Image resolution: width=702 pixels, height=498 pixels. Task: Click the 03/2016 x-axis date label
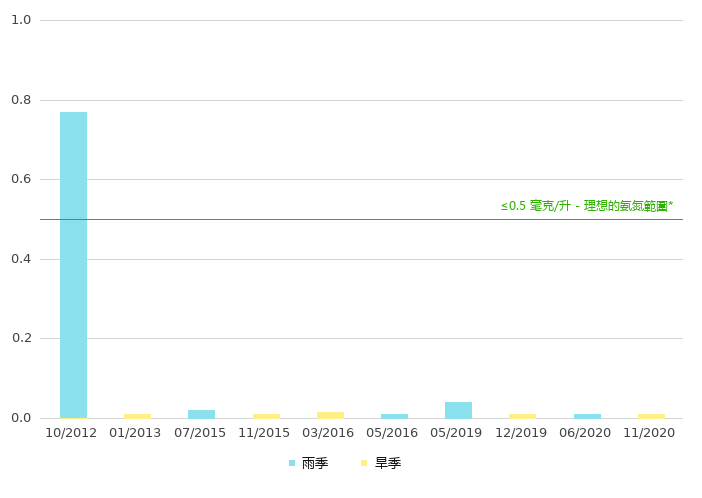click(x=328, y=433)
